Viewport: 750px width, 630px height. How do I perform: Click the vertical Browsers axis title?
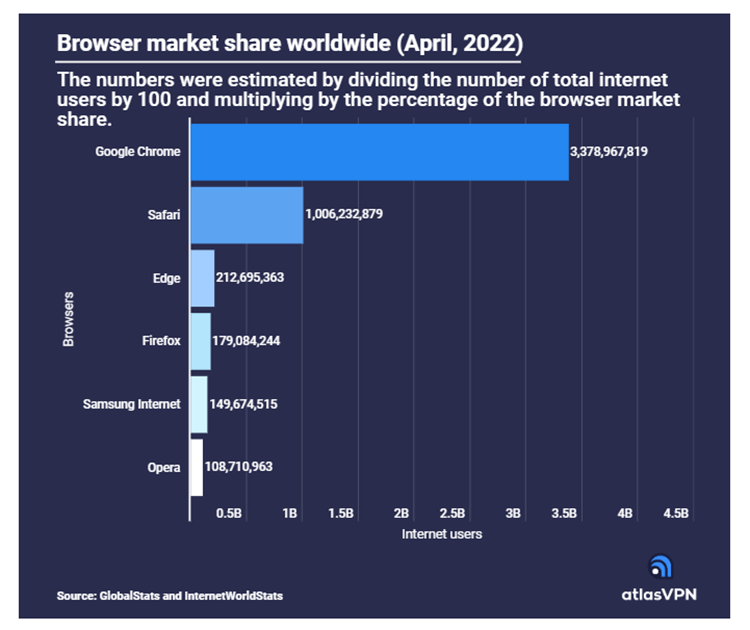(68, 318)
